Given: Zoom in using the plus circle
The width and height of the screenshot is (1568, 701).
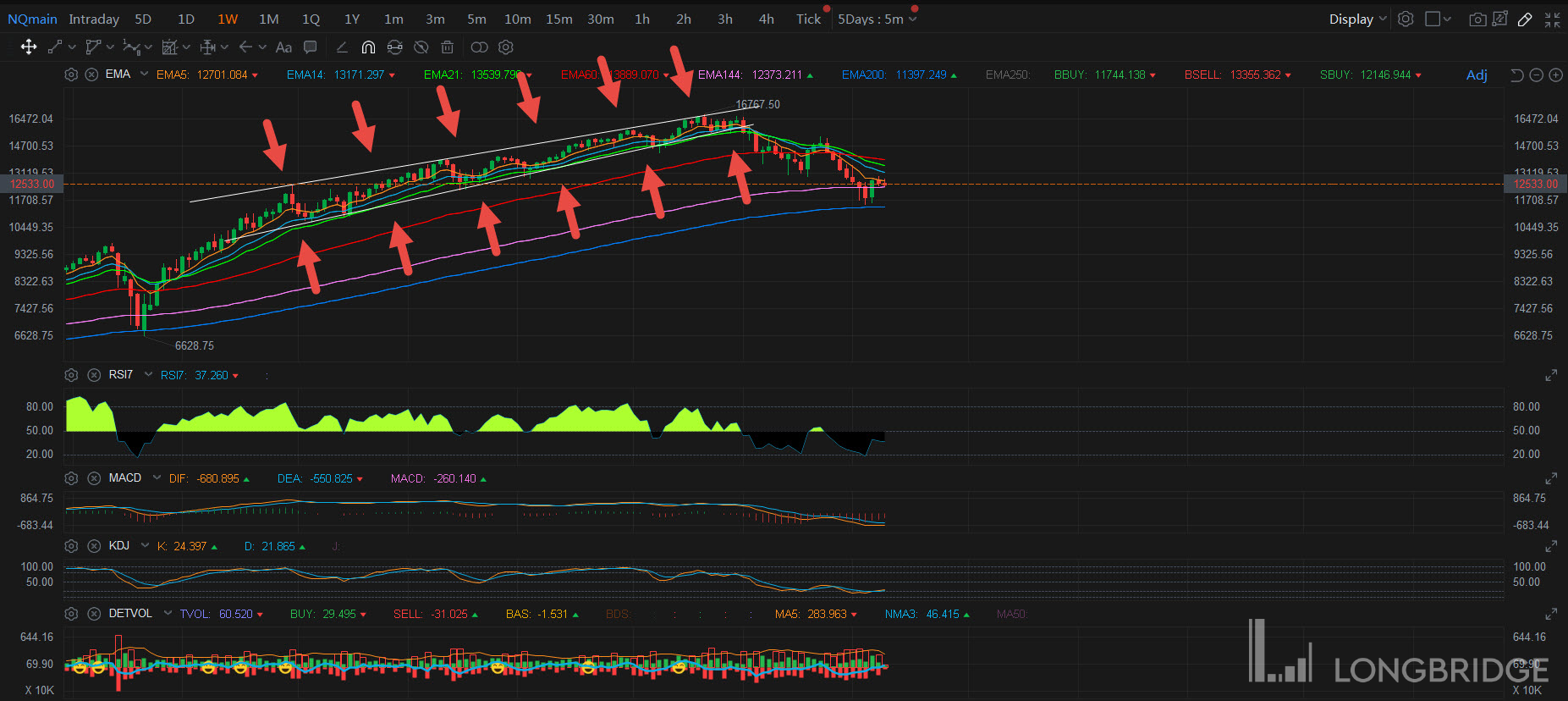Looking at the screenshot, I should pos(1555,75).
